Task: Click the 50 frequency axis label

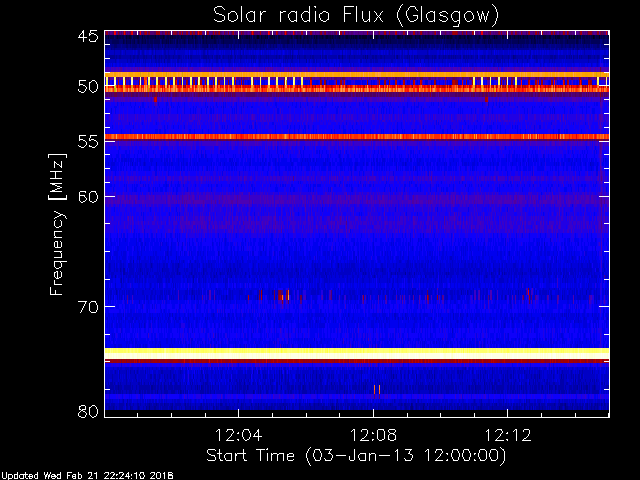Action: click(x=88, y=87)
